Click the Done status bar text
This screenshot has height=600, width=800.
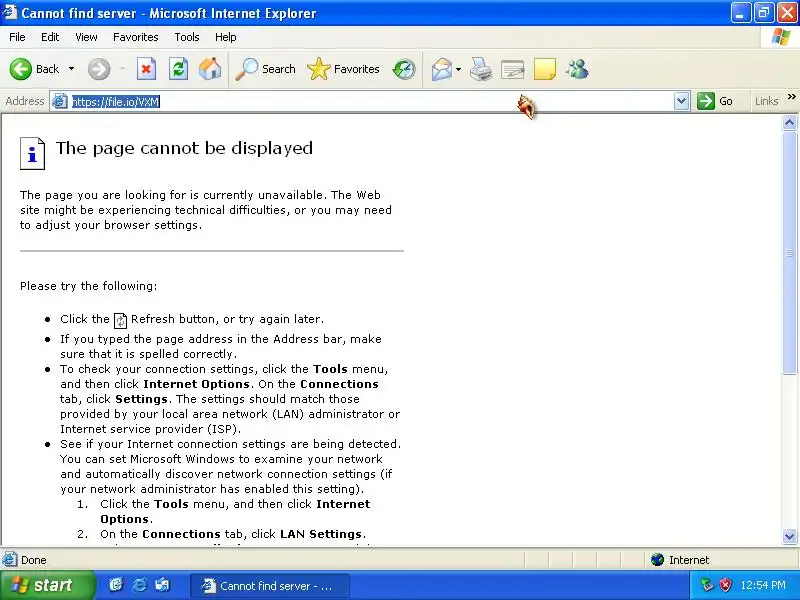tap(34, 560)
